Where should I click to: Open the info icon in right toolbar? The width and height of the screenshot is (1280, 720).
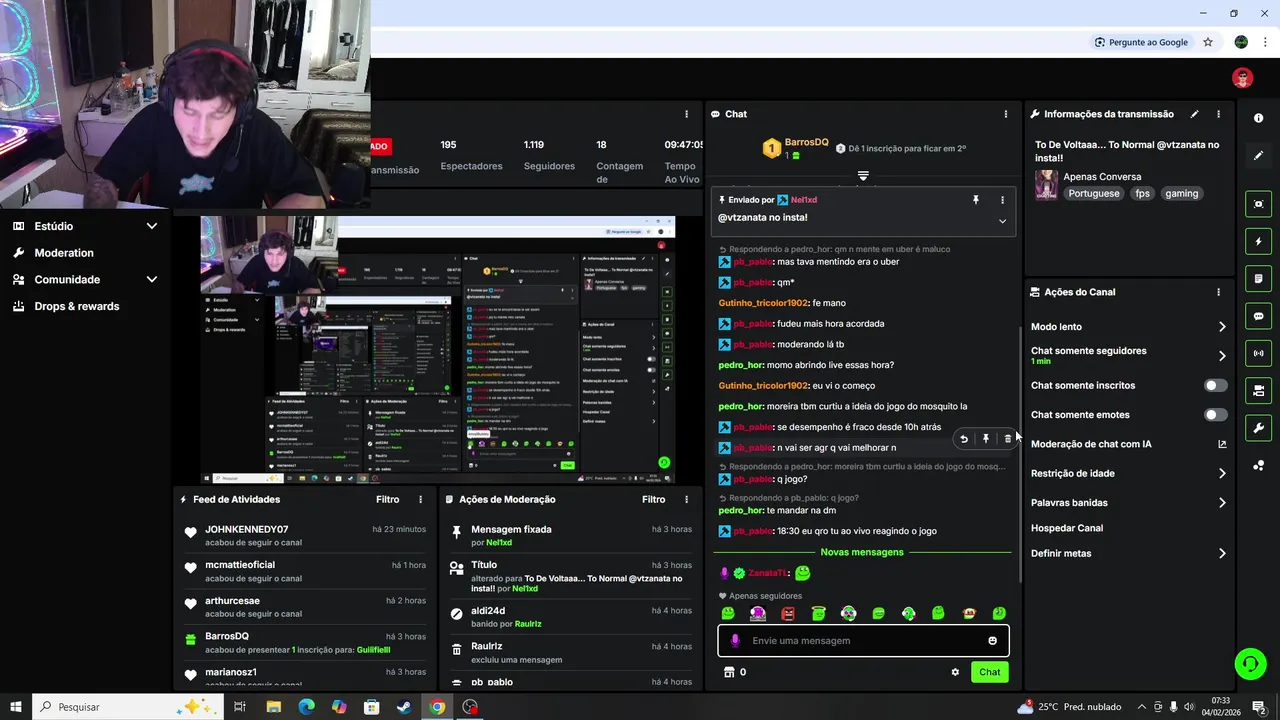click(x=1258, y=118)
